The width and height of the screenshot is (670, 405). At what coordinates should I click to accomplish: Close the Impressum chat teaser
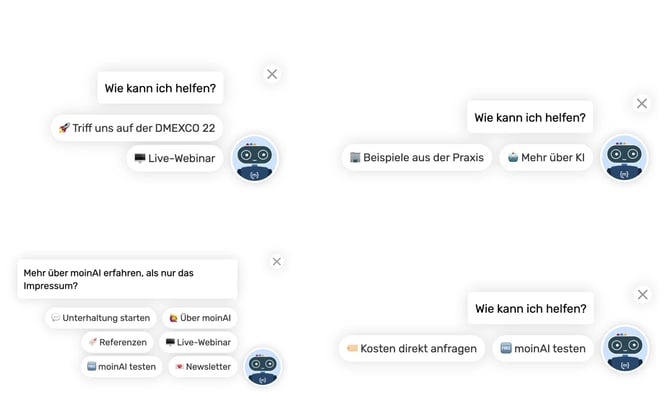coord(277,262)
